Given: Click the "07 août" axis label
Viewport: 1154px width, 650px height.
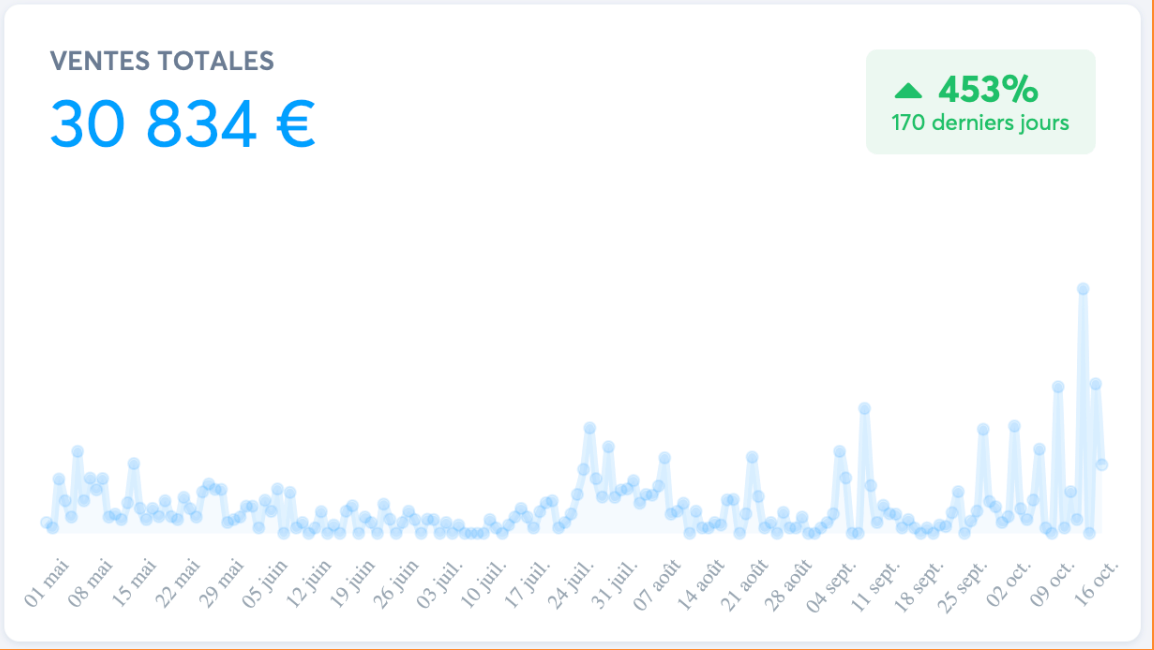Looking at the screenshot, I should (x=659, y=583).
